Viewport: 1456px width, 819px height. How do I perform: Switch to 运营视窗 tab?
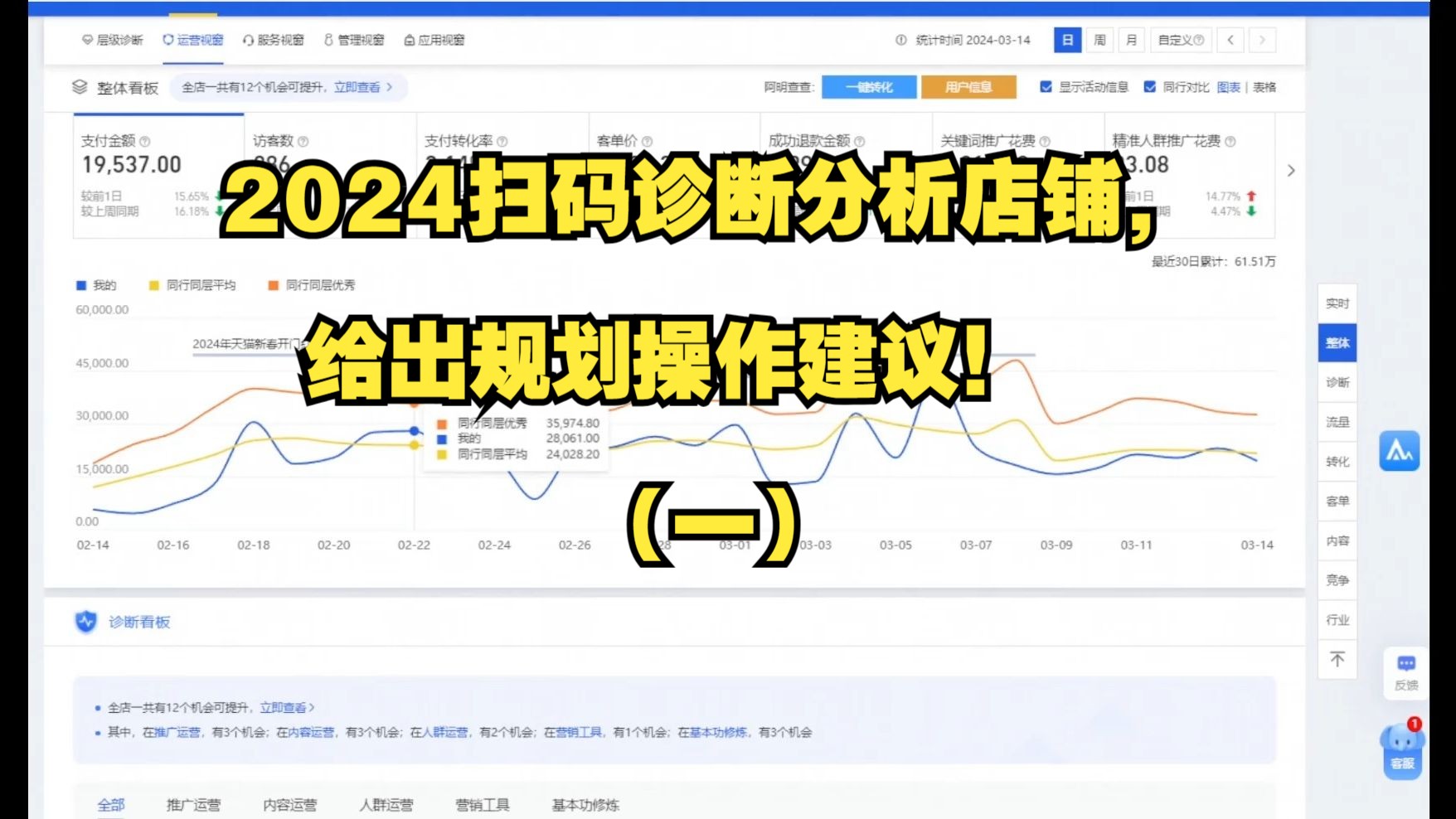pos(193,40)
